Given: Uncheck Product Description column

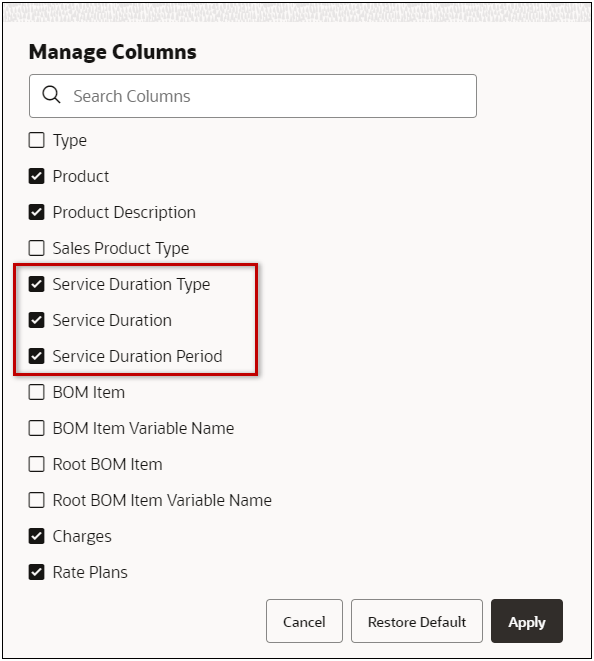Looking at the screenshot, I should pos(37,212).
